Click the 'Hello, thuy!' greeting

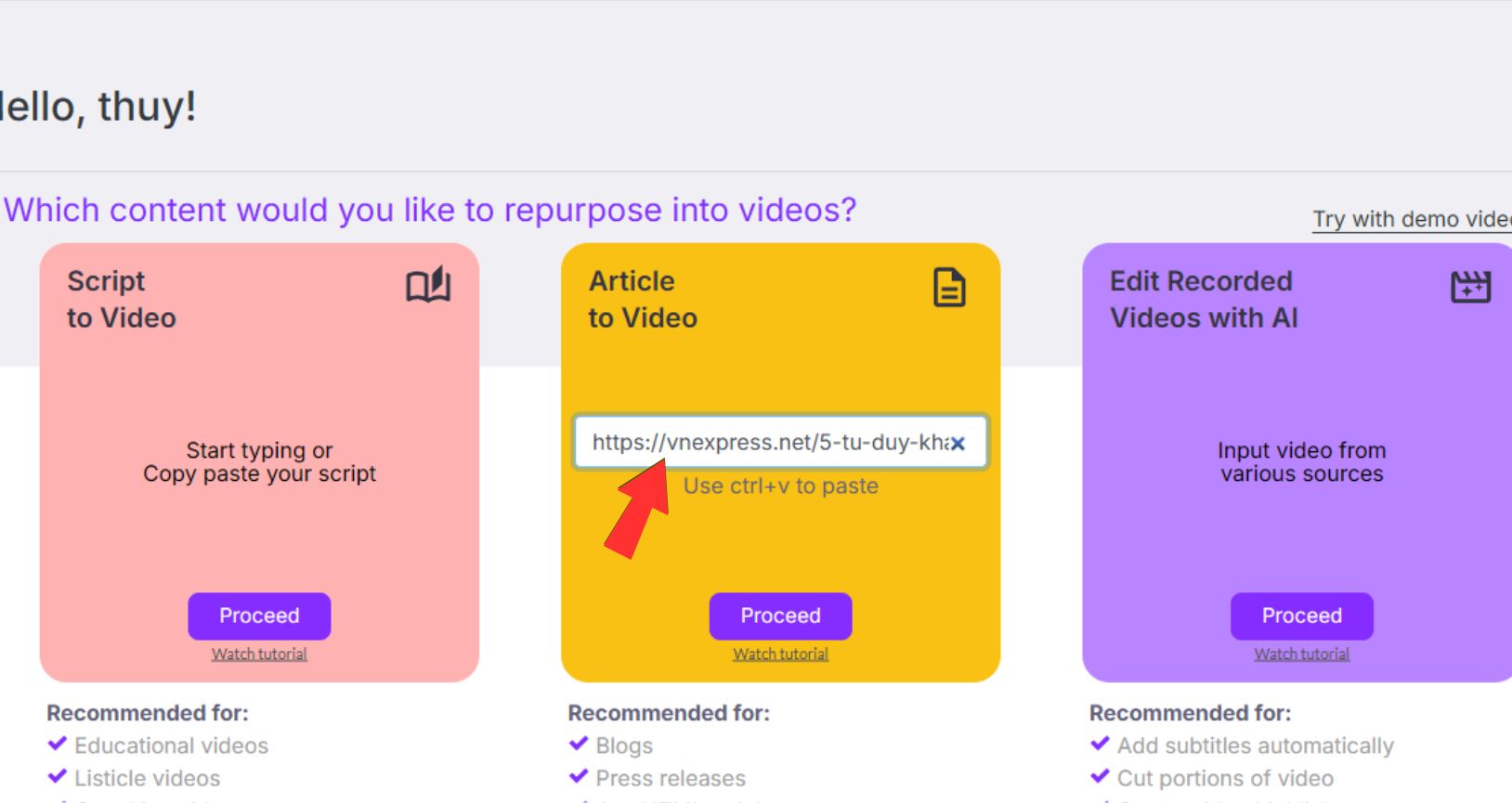(97, 106)
